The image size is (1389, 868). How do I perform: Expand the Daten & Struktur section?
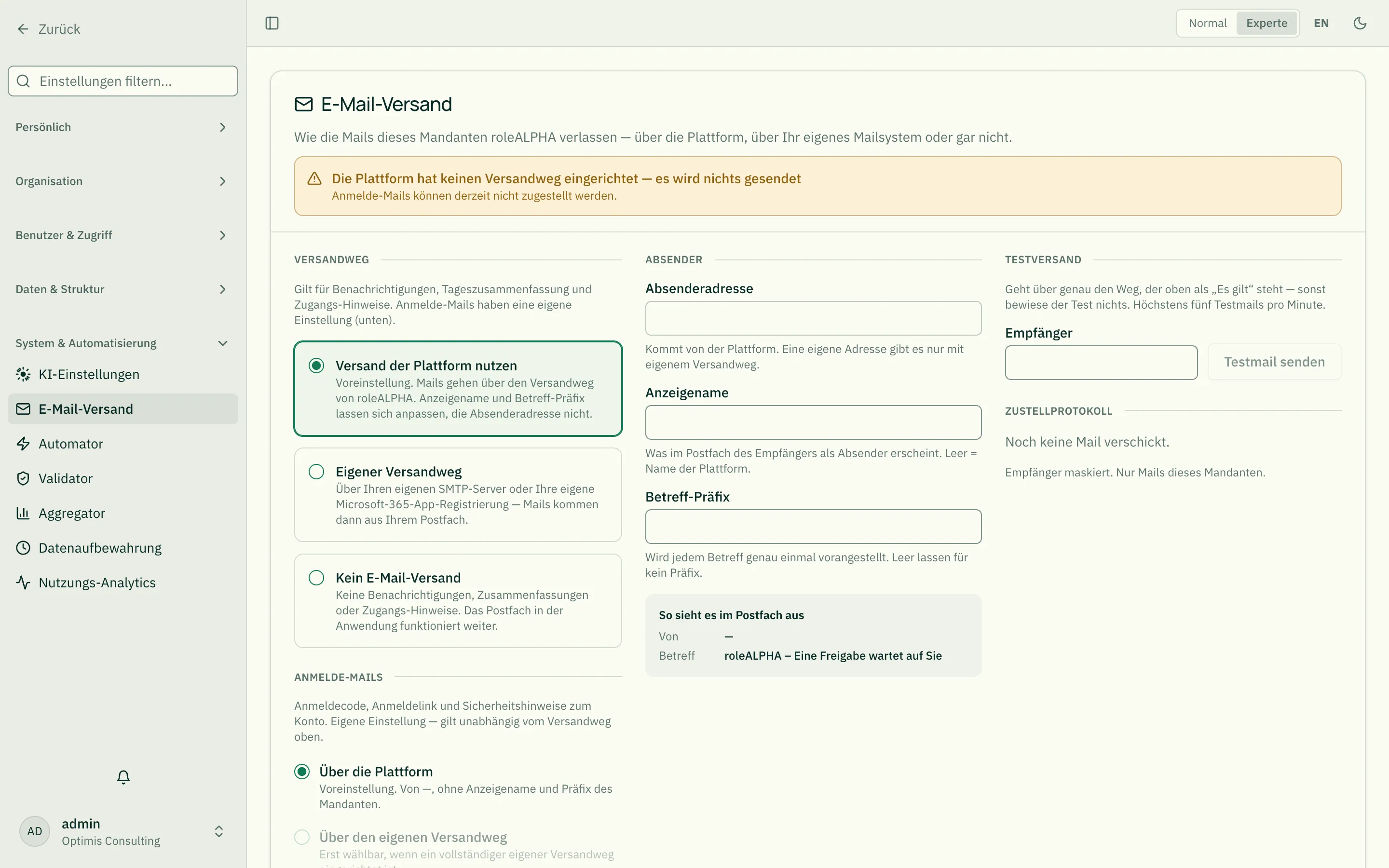pyautogui.click(x=123, y=289)
